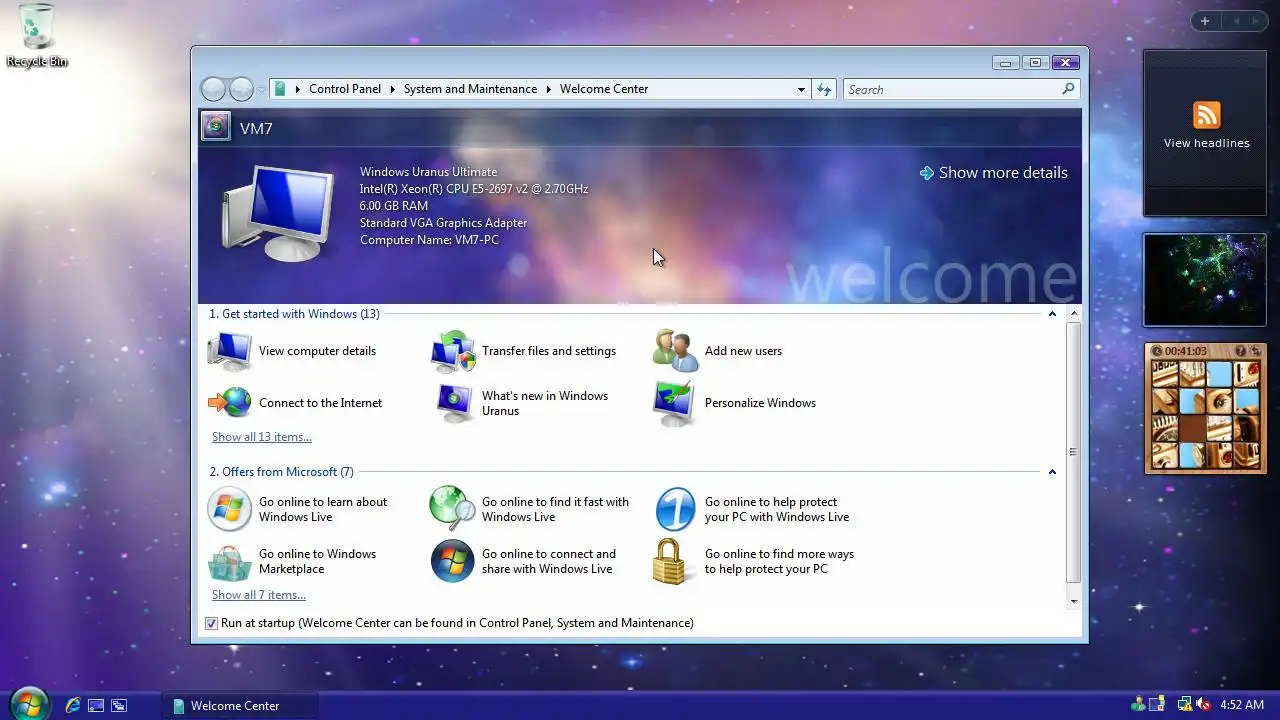Open address bar history dropdown arrow
Screen dimensions: 1280x720
click(x=801, y=89)
